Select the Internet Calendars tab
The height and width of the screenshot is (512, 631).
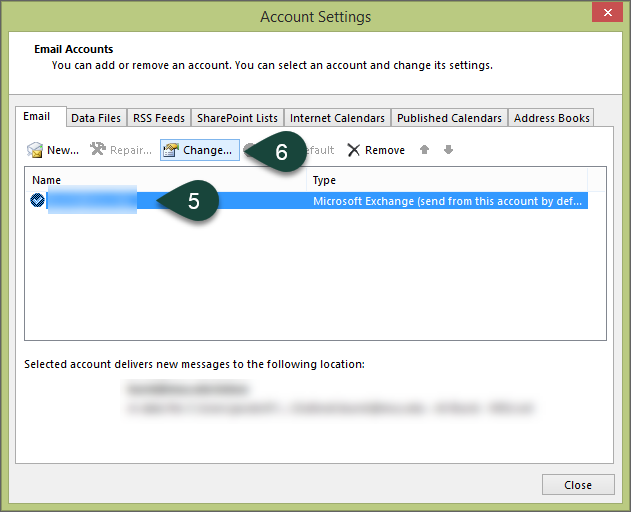coord(337,118)
